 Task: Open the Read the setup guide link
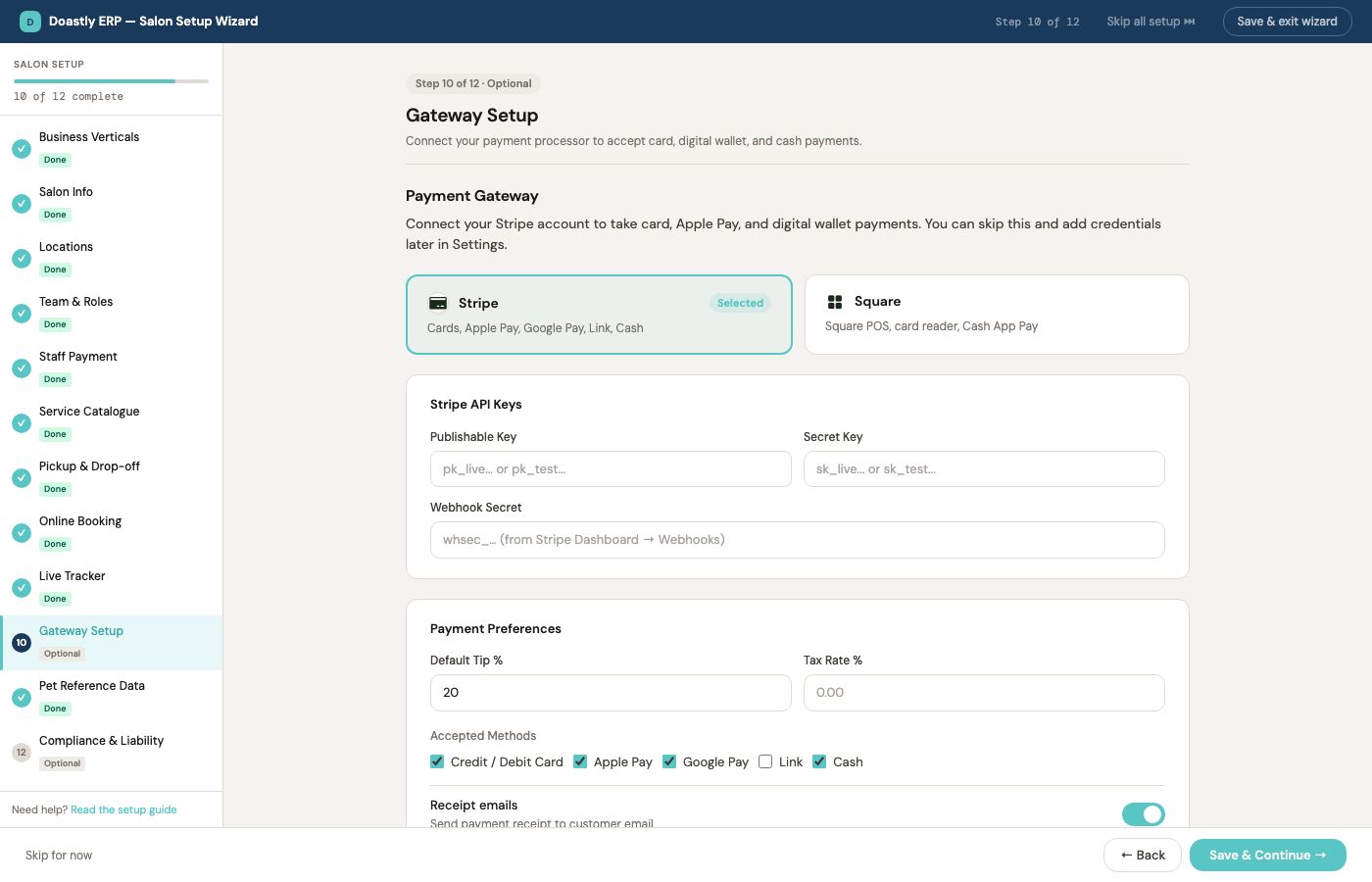click(123, 809)
